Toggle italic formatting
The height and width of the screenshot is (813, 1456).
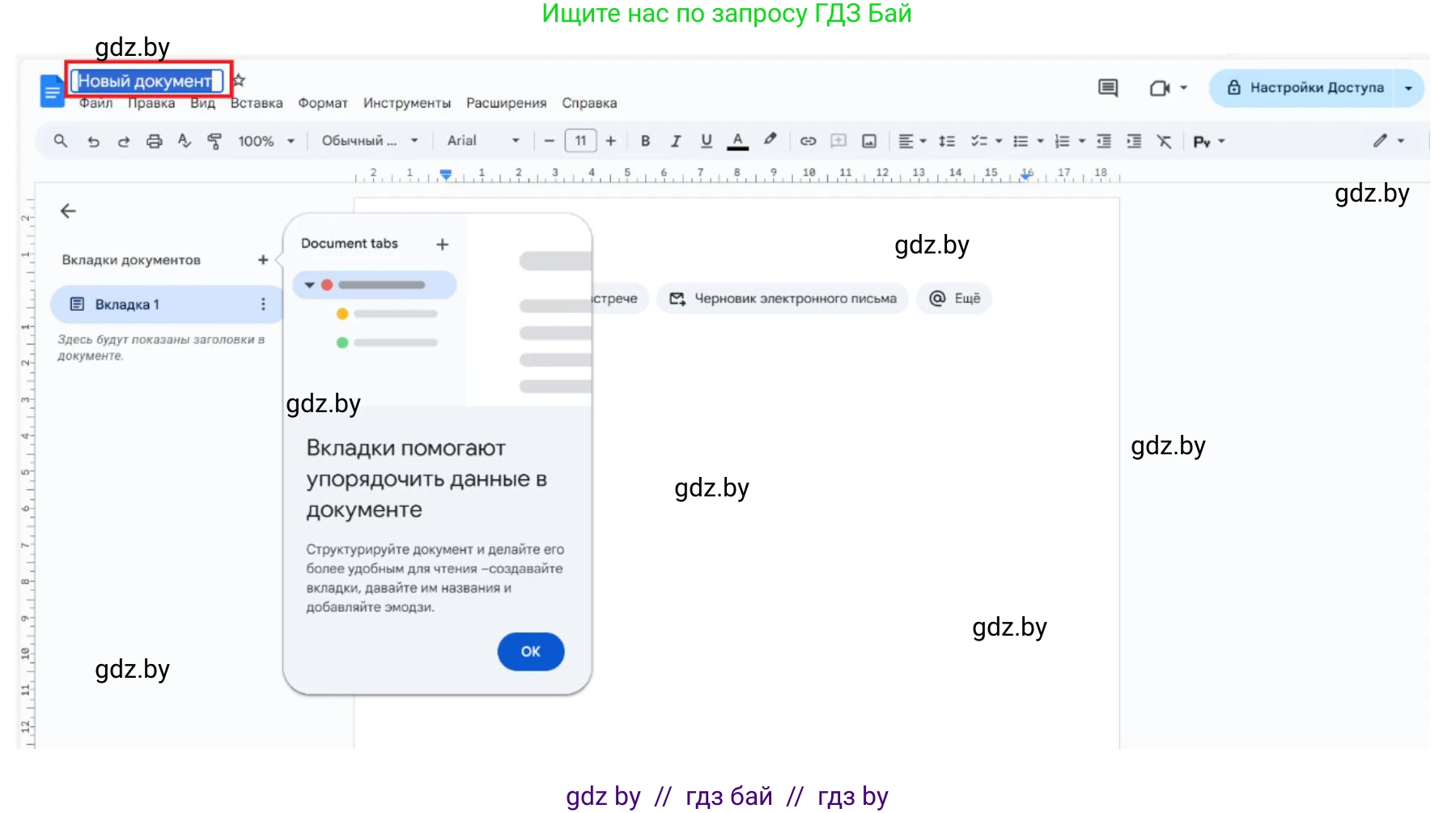coord(676,141)
